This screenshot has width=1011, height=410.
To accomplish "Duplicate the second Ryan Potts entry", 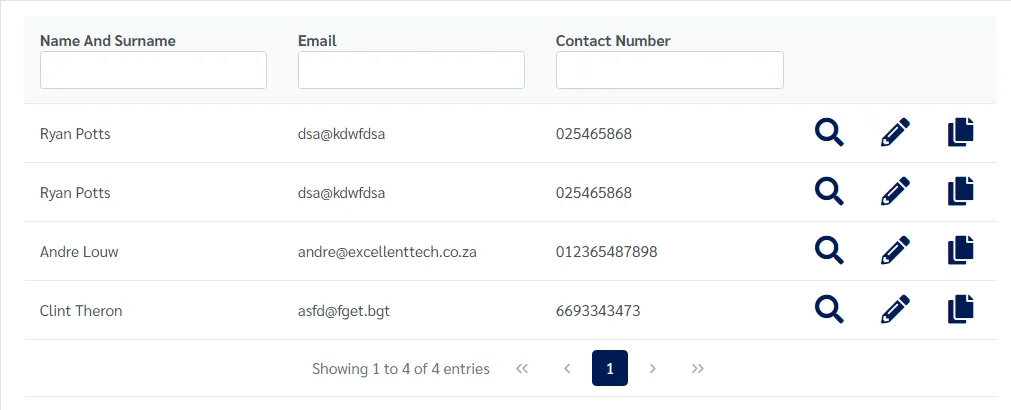I will pyautogui.click(x=960, y=192).
